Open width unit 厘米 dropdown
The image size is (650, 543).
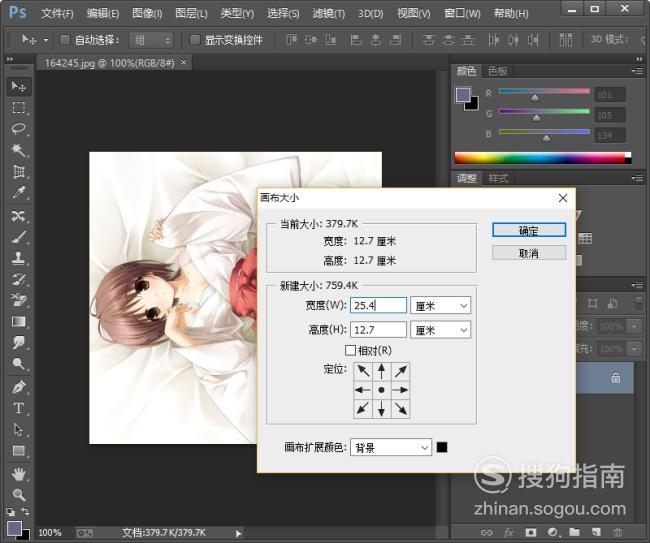pos(441,306)
